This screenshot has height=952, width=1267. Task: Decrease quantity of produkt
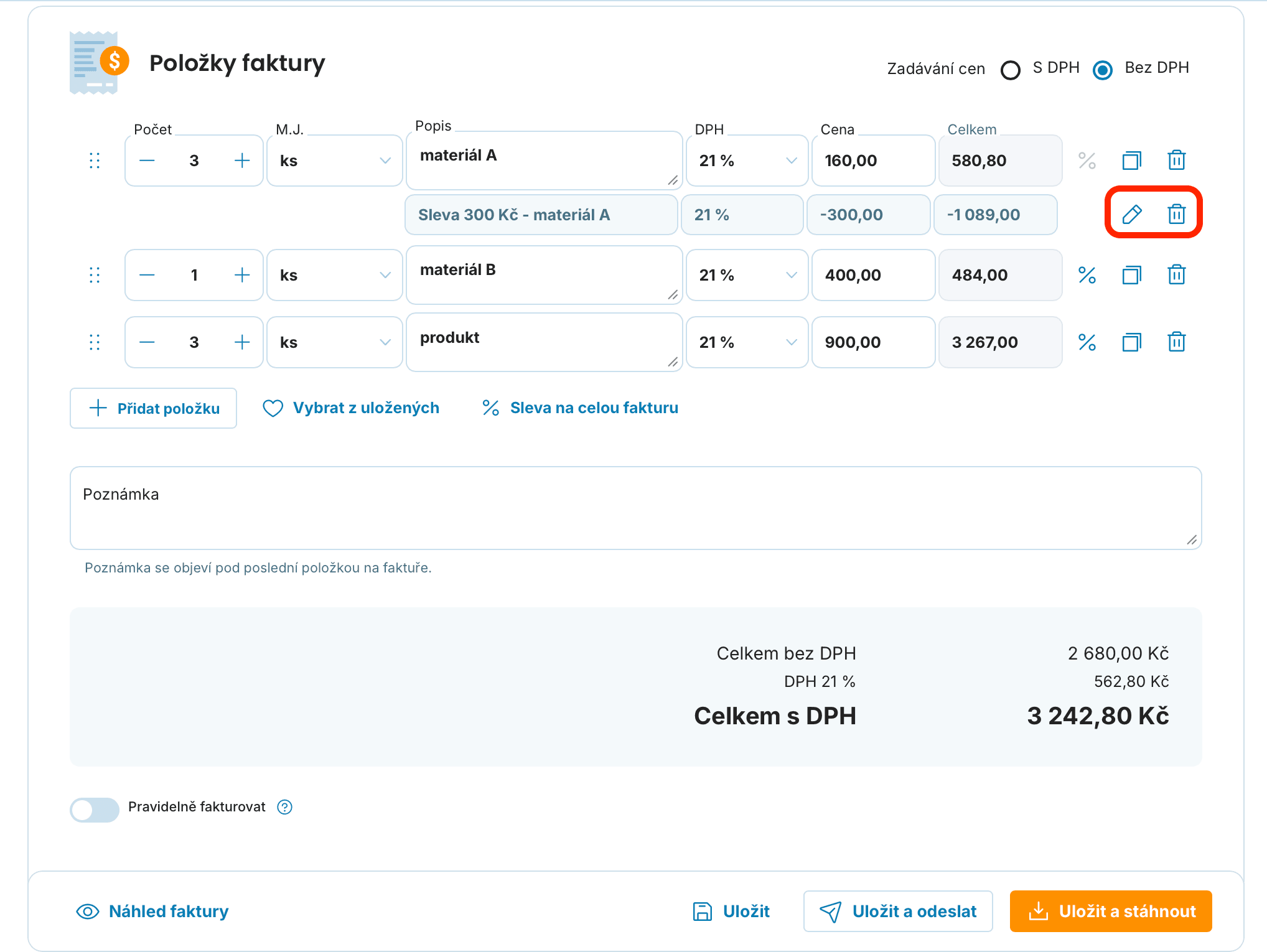click(147, 342)
